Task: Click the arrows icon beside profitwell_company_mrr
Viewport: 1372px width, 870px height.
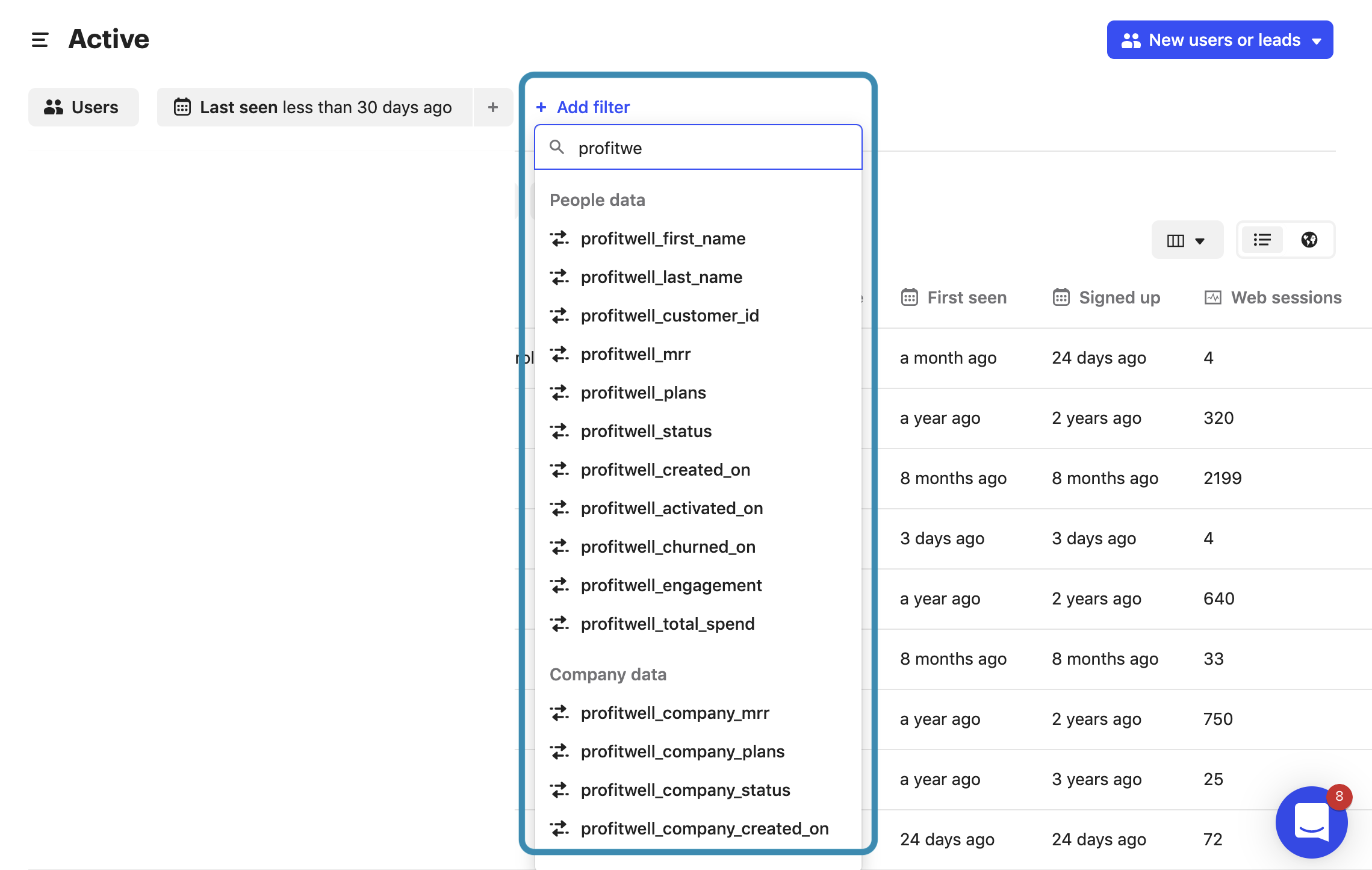Action: click(559, 713)
